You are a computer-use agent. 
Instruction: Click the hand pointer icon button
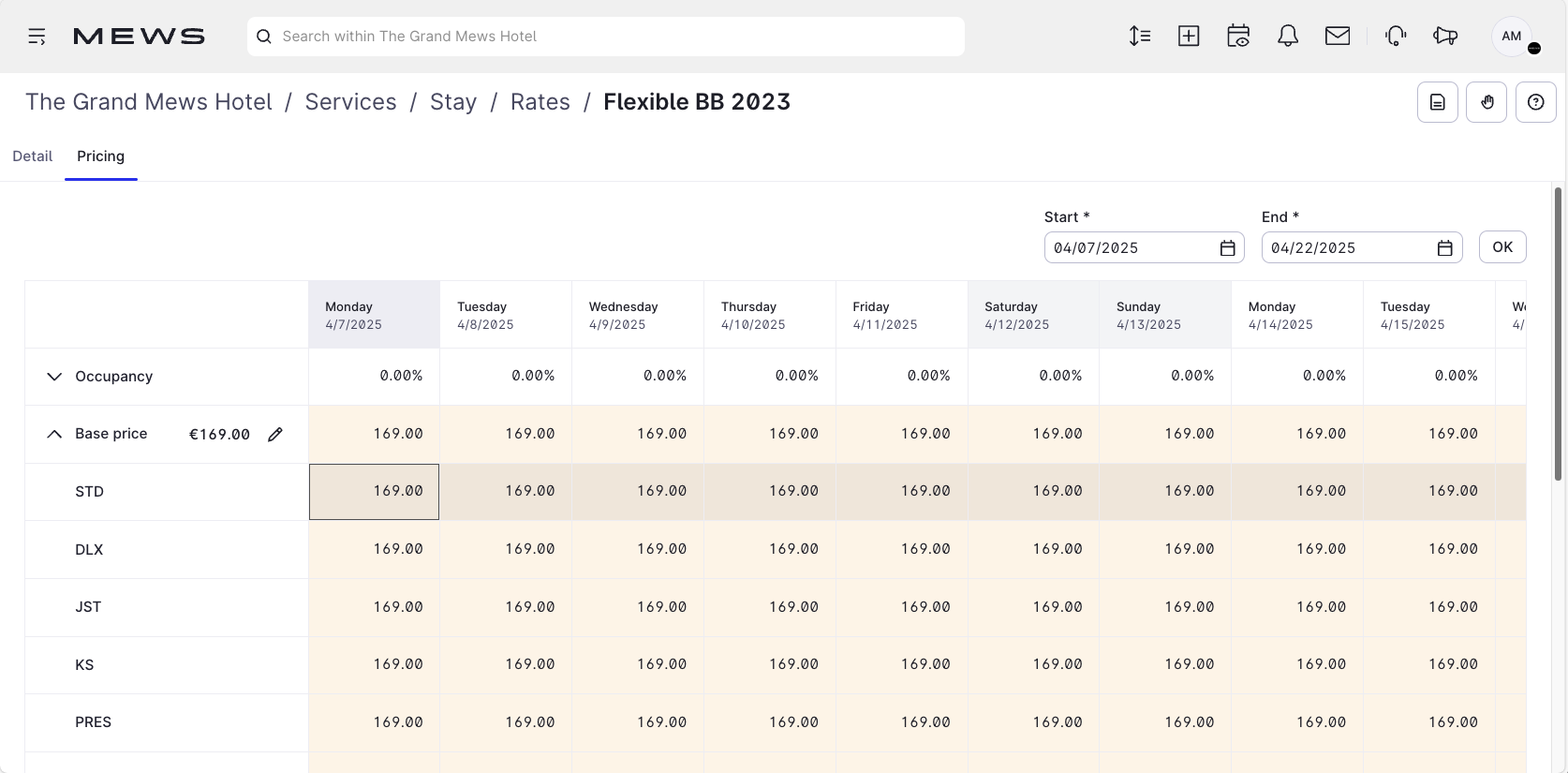click(1487, 102)
